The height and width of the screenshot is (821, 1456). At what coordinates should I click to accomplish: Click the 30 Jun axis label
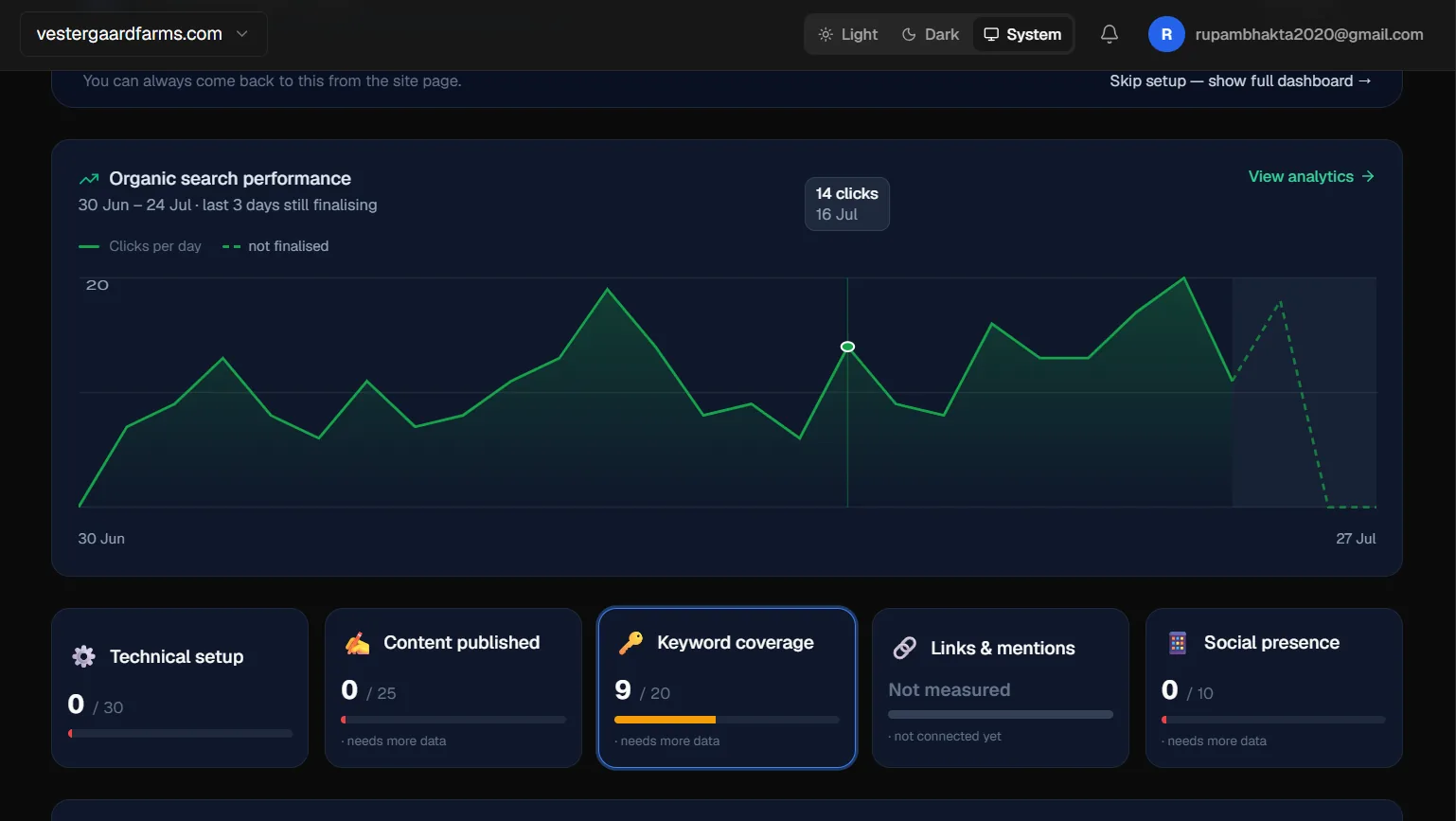[101, 539]
